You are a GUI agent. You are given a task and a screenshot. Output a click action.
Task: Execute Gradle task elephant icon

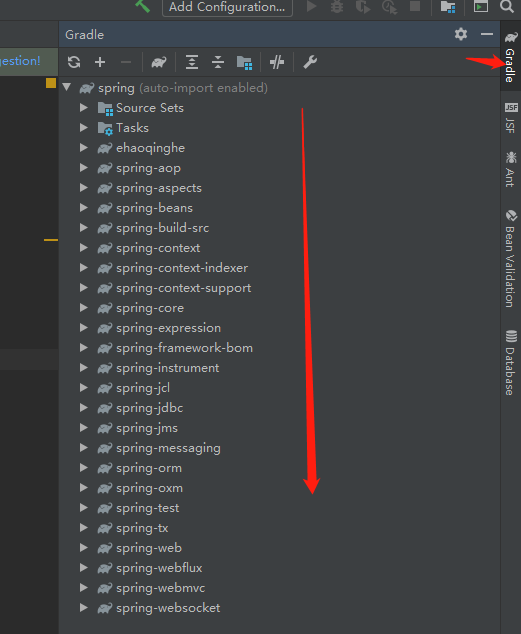[159, 62]
